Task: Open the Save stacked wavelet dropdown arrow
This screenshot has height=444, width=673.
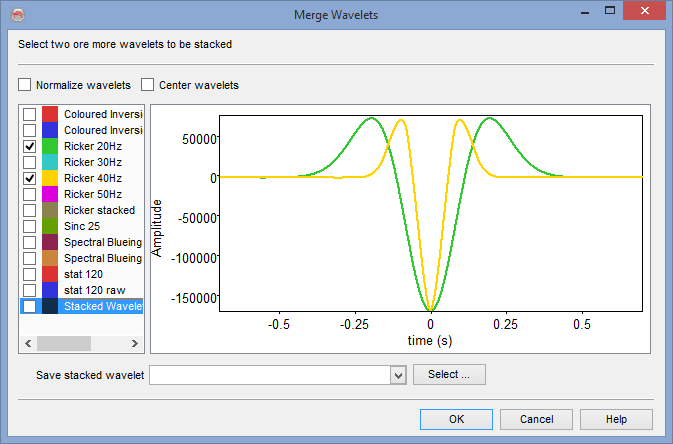Action: (x=397, y=375)
